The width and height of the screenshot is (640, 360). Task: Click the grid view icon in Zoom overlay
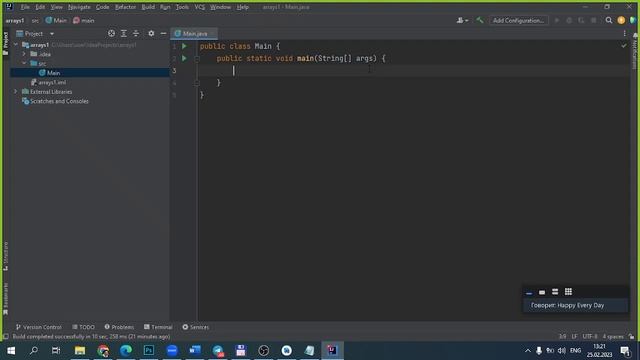[x=568, y=292]
